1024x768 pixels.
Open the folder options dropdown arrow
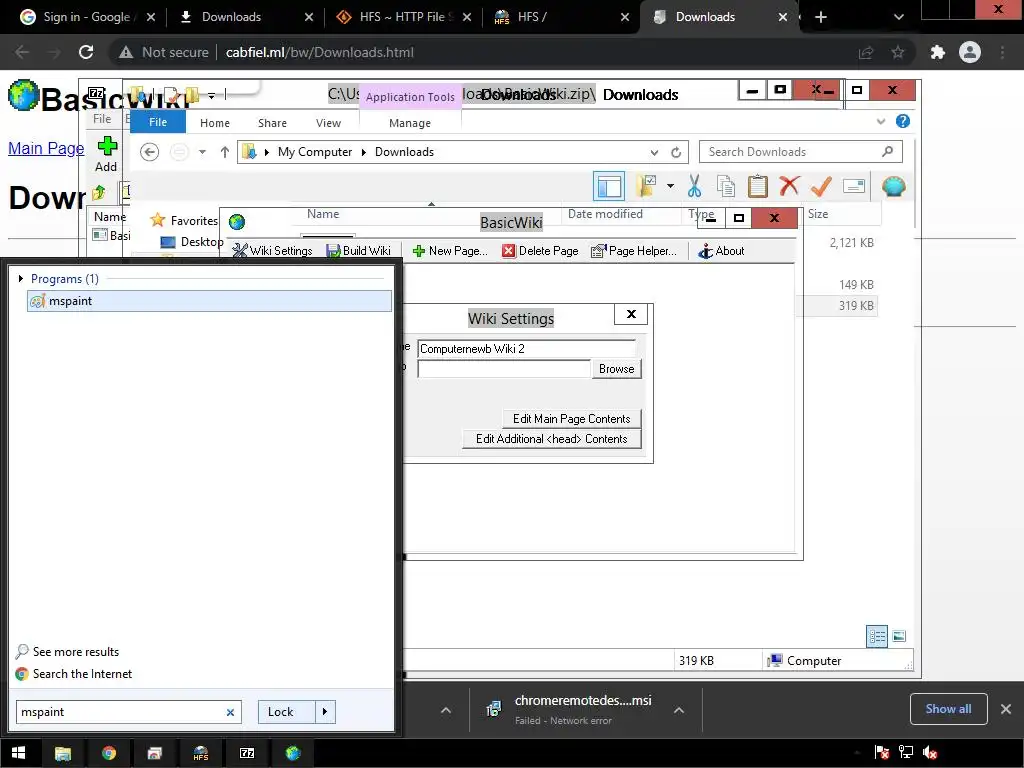point(670,186)
